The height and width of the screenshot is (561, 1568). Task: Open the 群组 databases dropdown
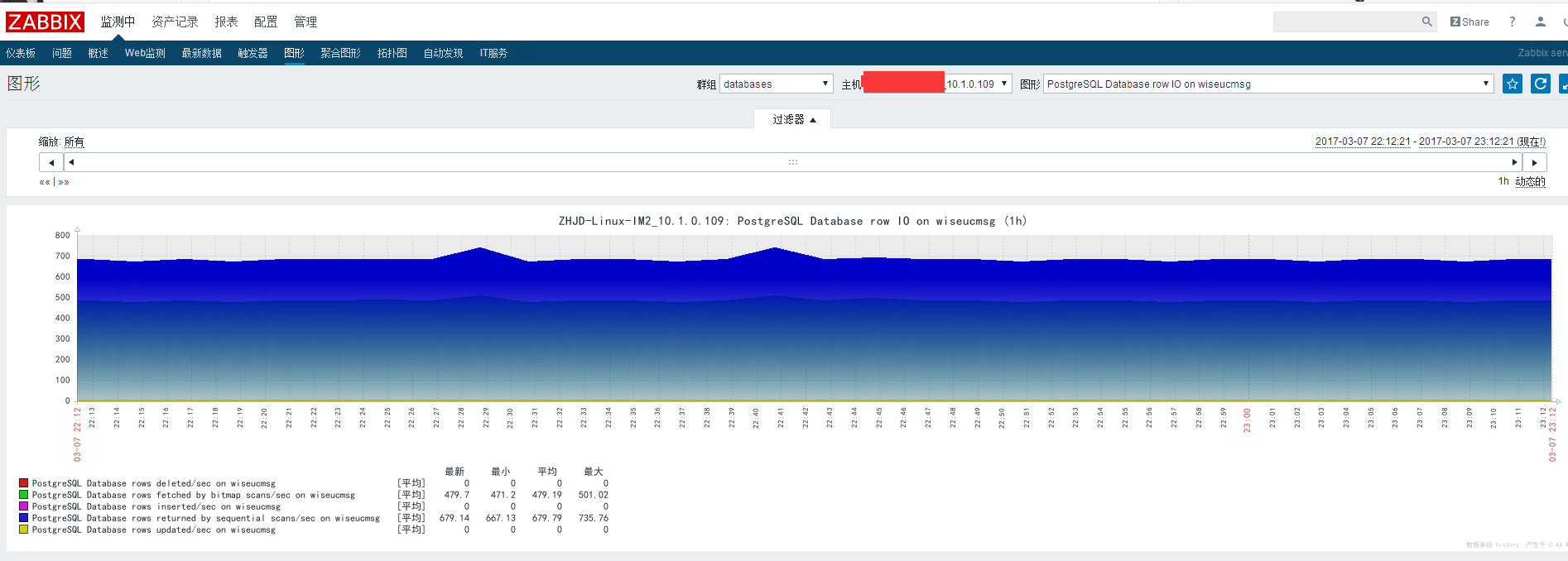[776, 84]
